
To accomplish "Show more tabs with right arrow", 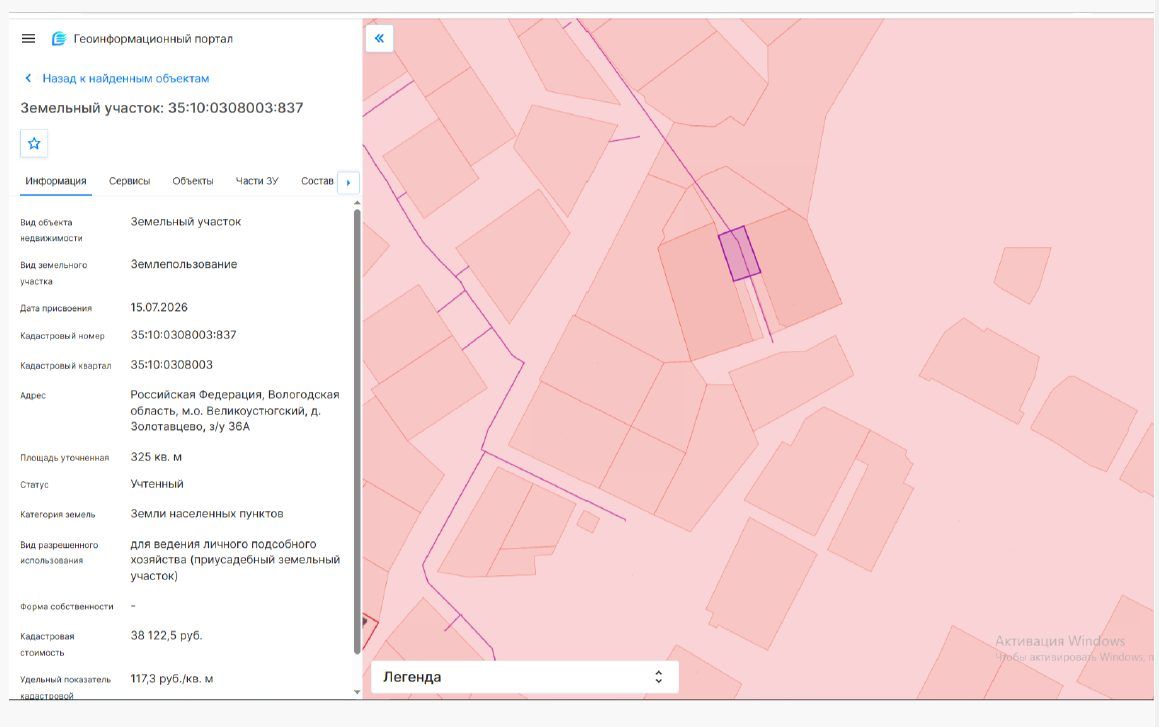I will coord(348,182).
